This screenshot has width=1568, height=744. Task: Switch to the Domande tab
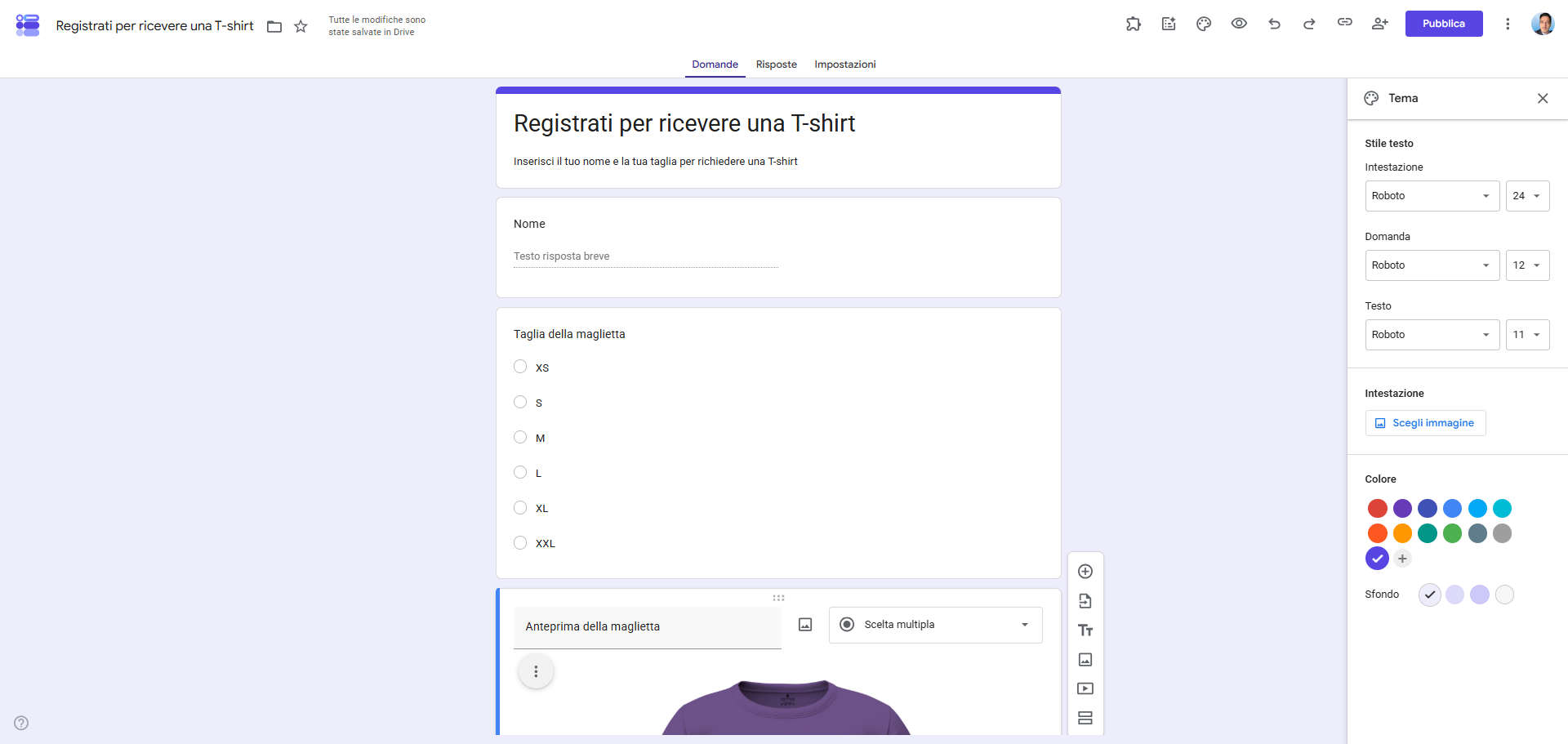point(715,65)
